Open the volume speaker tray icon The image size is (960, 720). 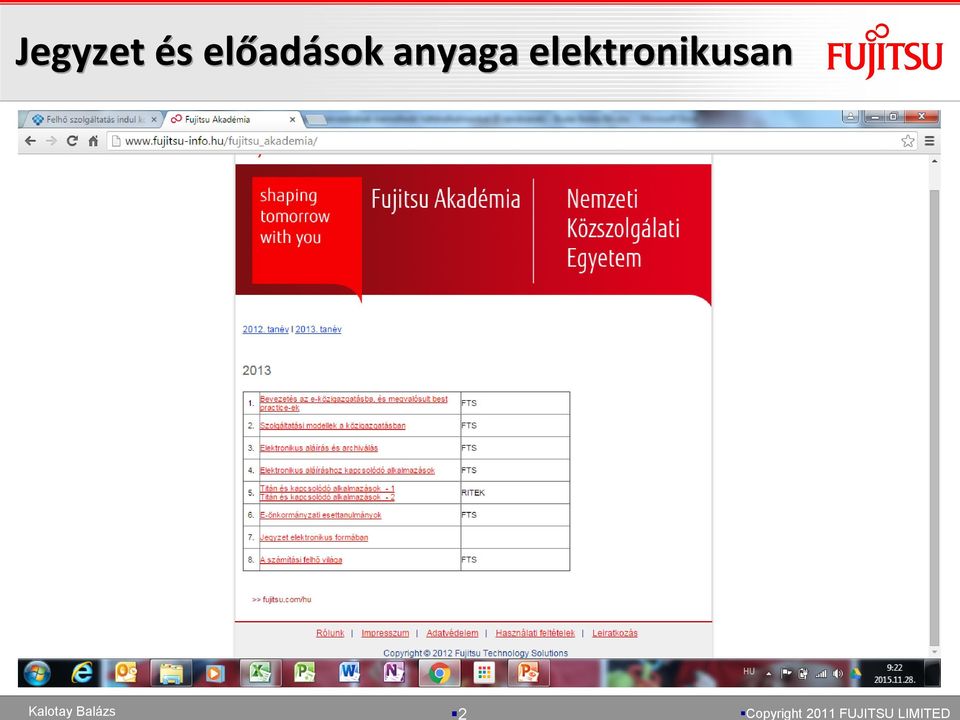click(838, 673)
